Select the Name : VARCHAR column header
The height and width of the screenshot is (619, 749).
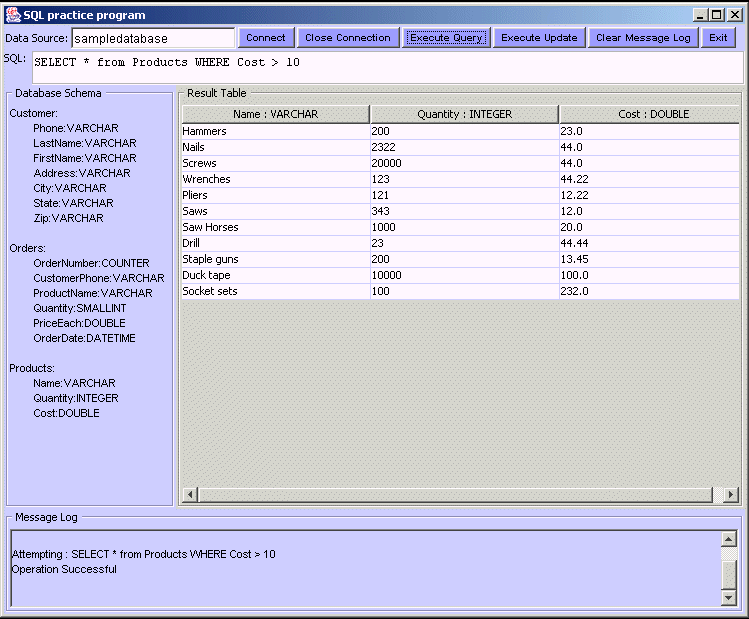click(276, 114)
